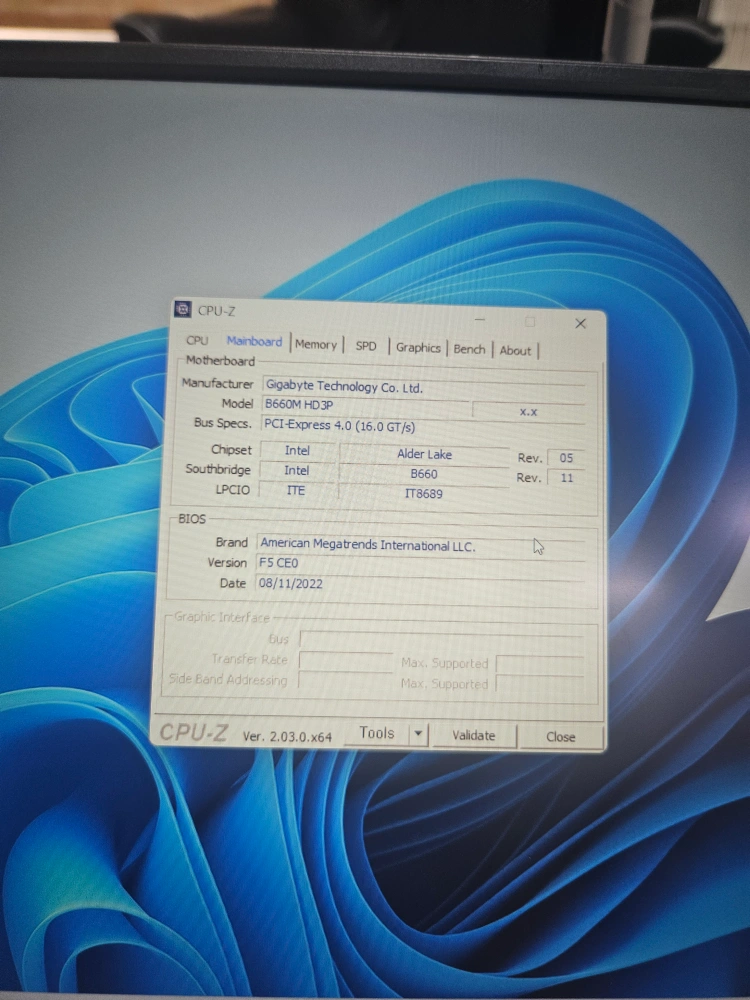
Task: Click the Tools button
Action: (376, 733)
